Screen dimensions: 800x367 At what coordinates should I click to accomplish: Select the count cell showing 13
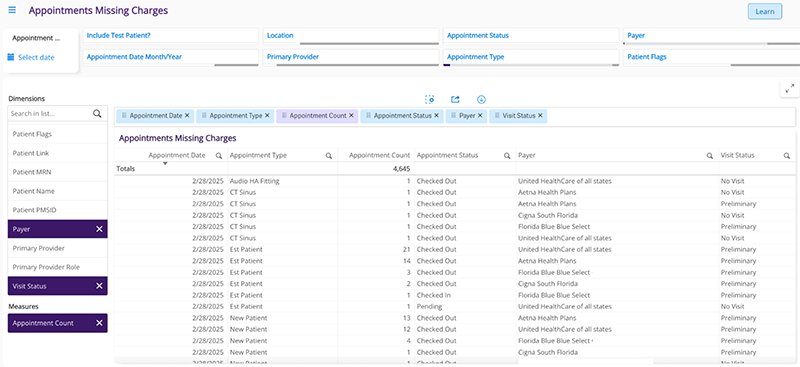click(376, 318)
